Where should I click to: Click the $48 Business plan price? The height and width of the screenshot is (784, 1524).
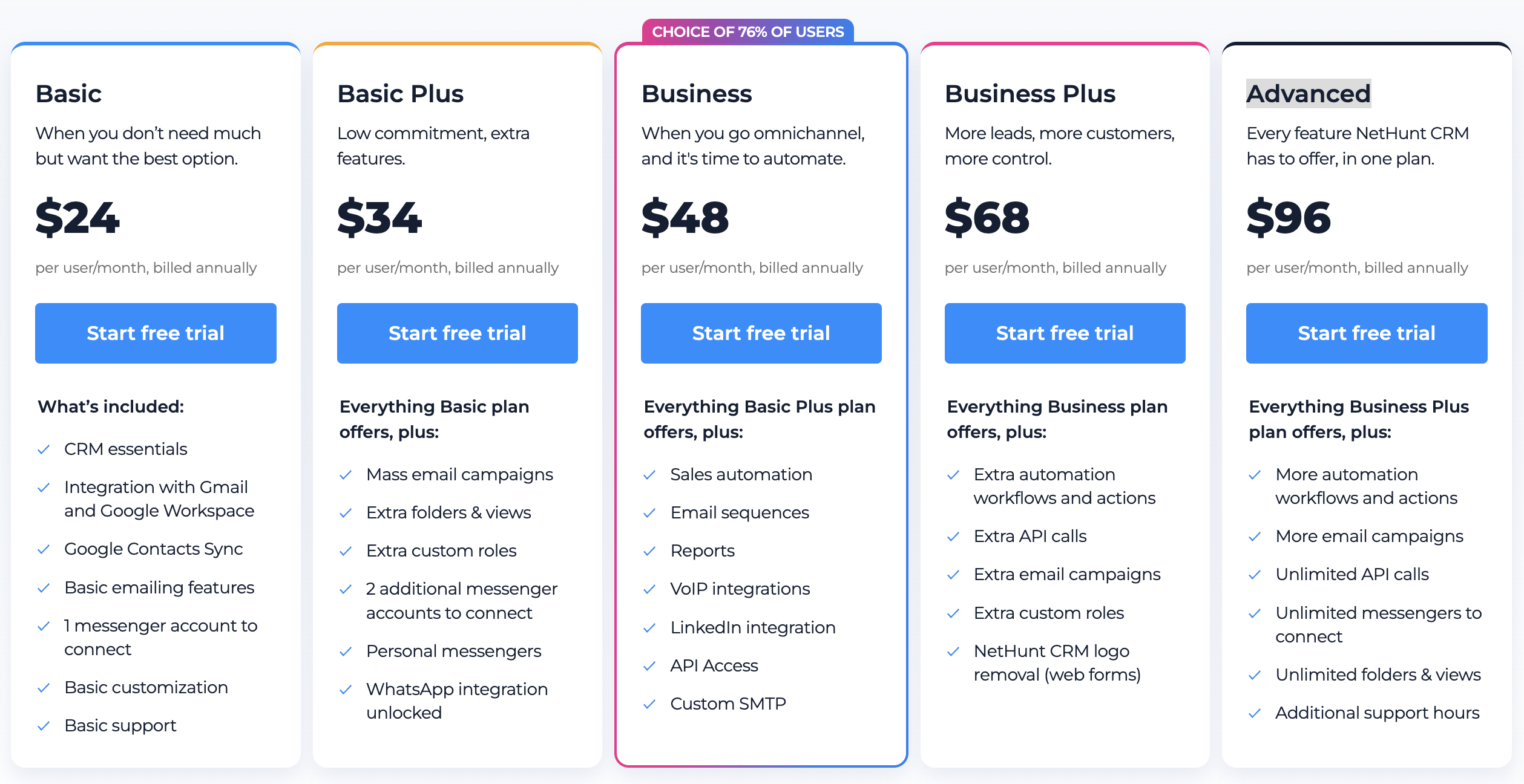pyautogui.click(x=685, y=218)
